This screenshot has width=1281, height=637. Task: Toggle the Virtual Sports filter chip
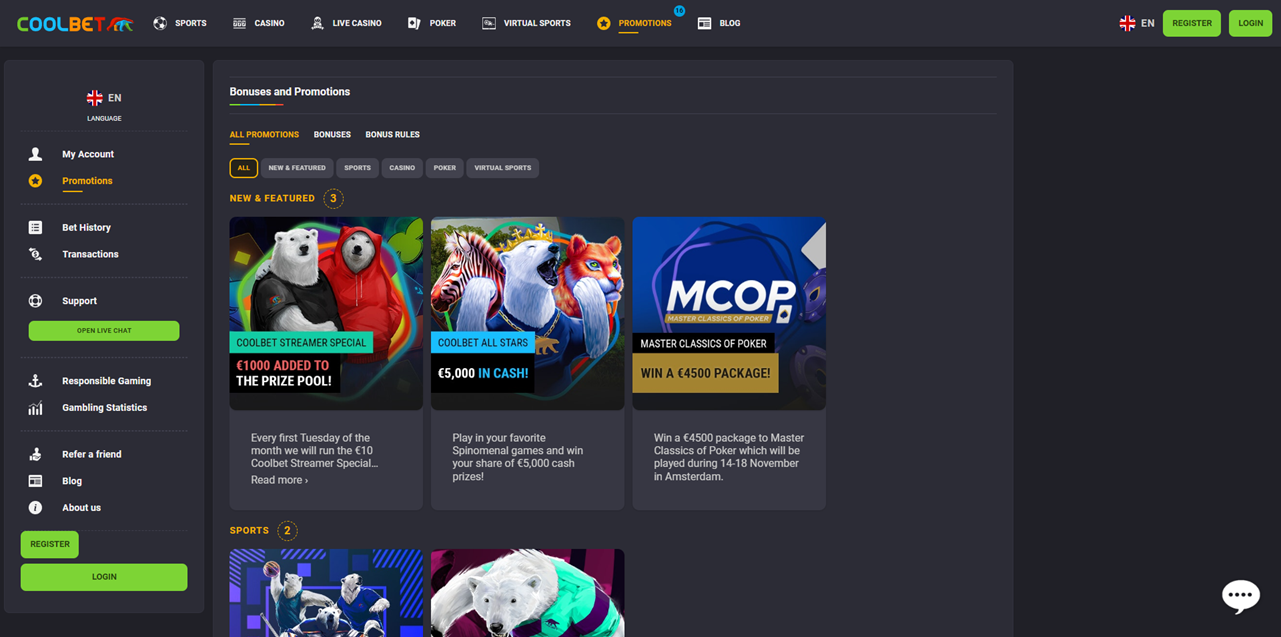[502, 168]
